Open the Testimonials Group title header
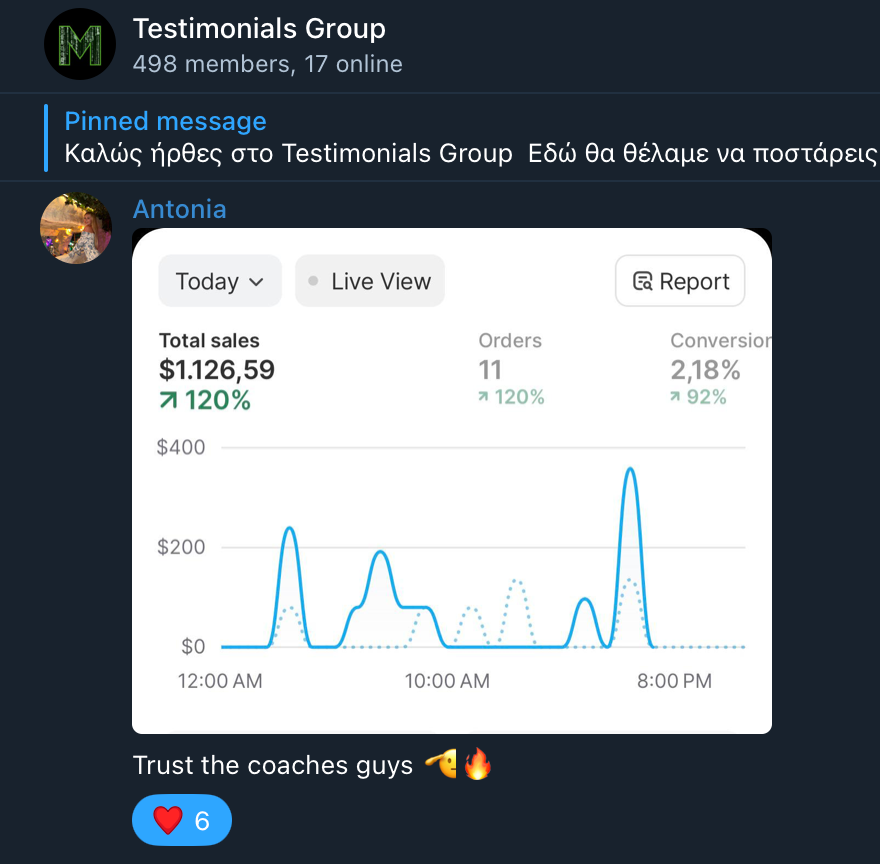Image resolution: width=880 pixels, height=864 pixels. pos(259,29)
